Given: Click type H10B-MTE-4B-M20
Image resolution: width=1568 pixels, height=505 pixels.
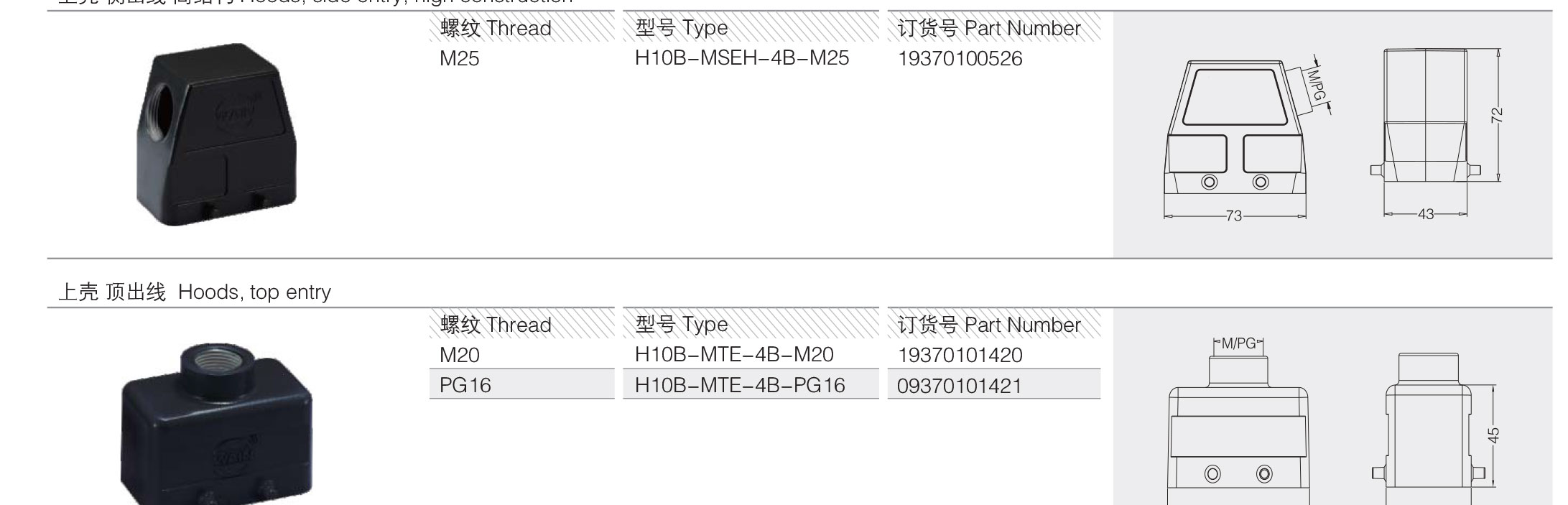Looking at the screenshot, I should pyautogui.click(x=734, y=354).
